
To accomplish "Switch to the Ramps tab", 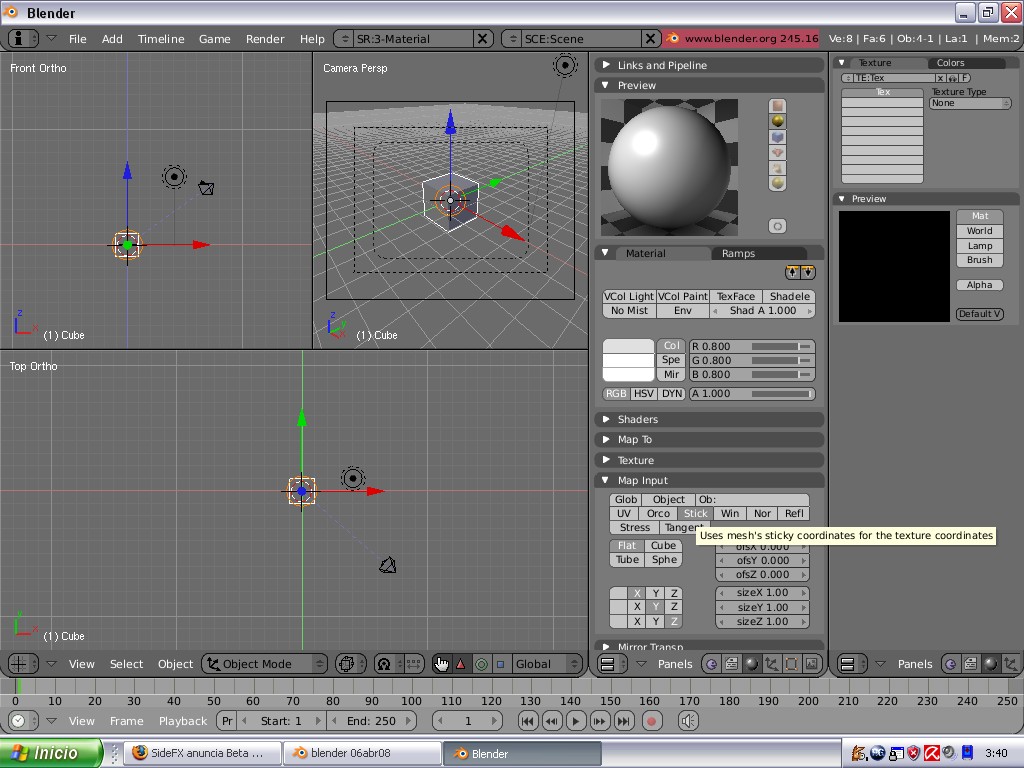I will 738,253.
